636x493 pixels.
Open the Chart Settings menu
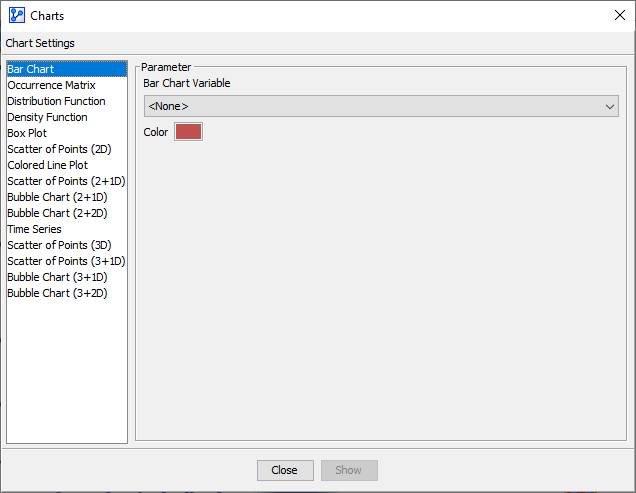click(x=40, y=43)
